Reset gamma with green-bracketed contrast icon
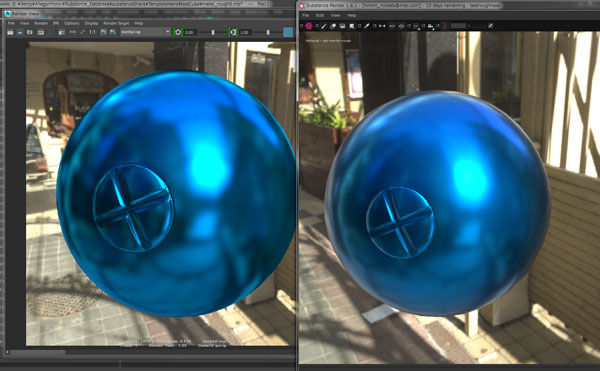The image size is (600, 371). [233, 33]
